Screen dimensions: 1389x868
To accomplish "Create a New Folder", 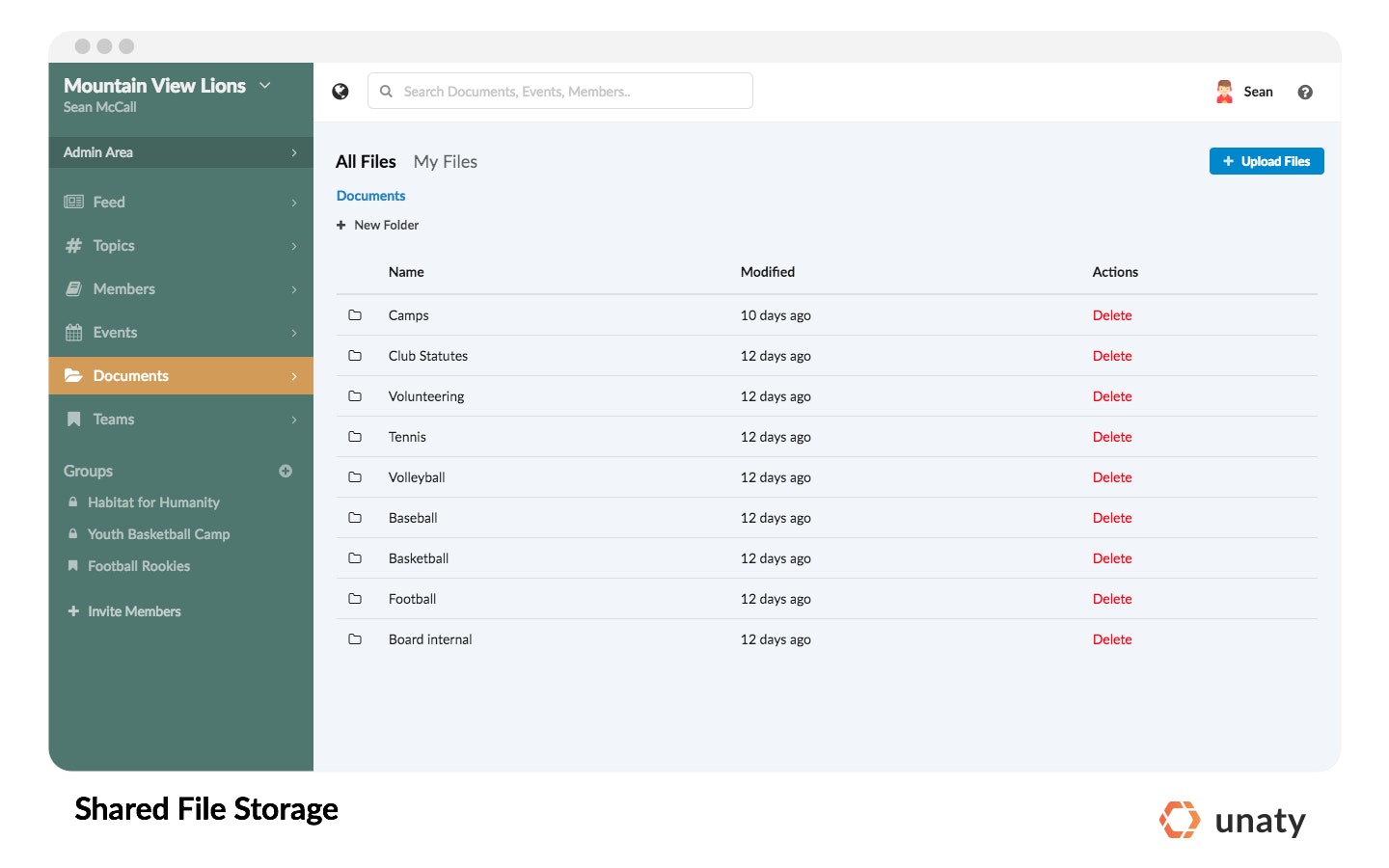I will click(x=377, y=225).
